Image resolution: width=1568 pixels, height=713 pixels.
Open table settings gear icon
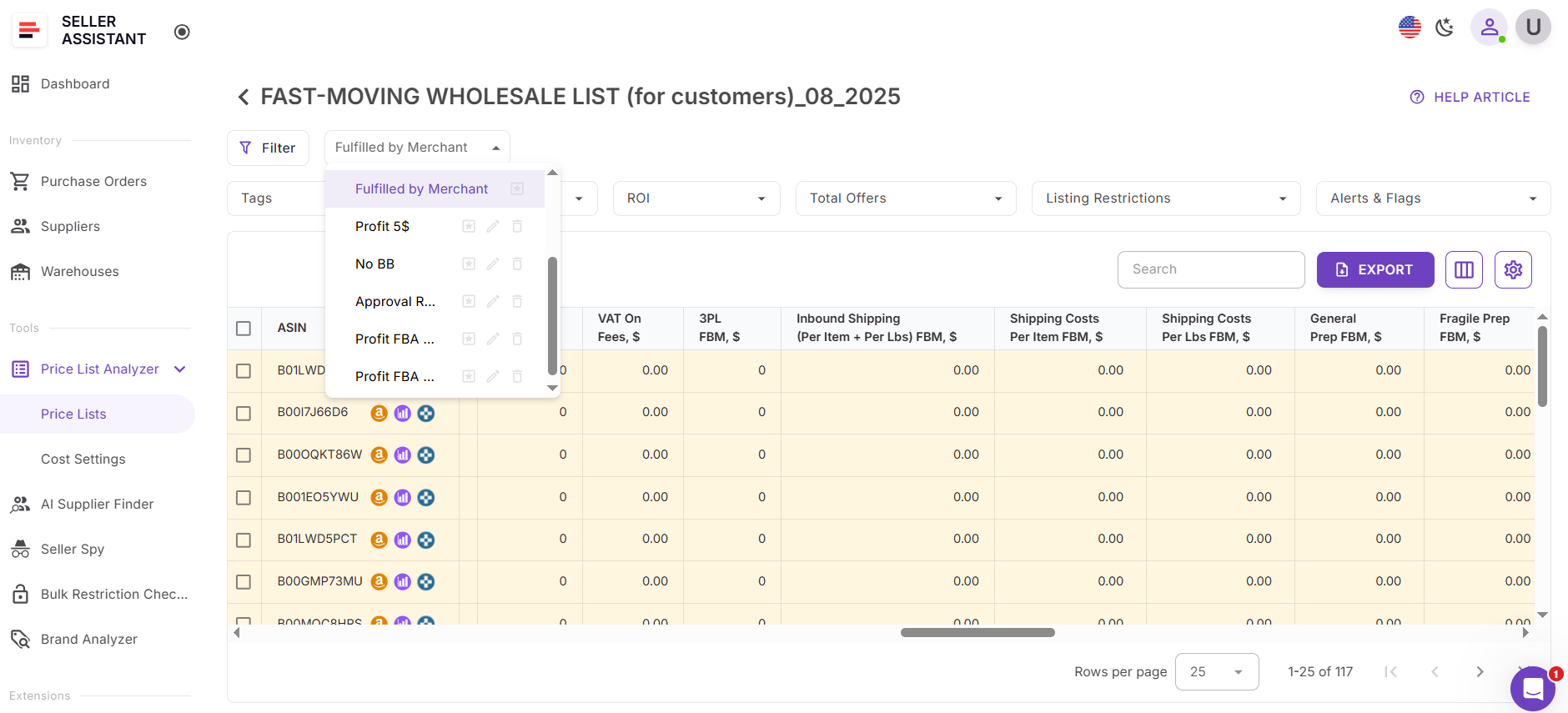tap(1513, 269)
